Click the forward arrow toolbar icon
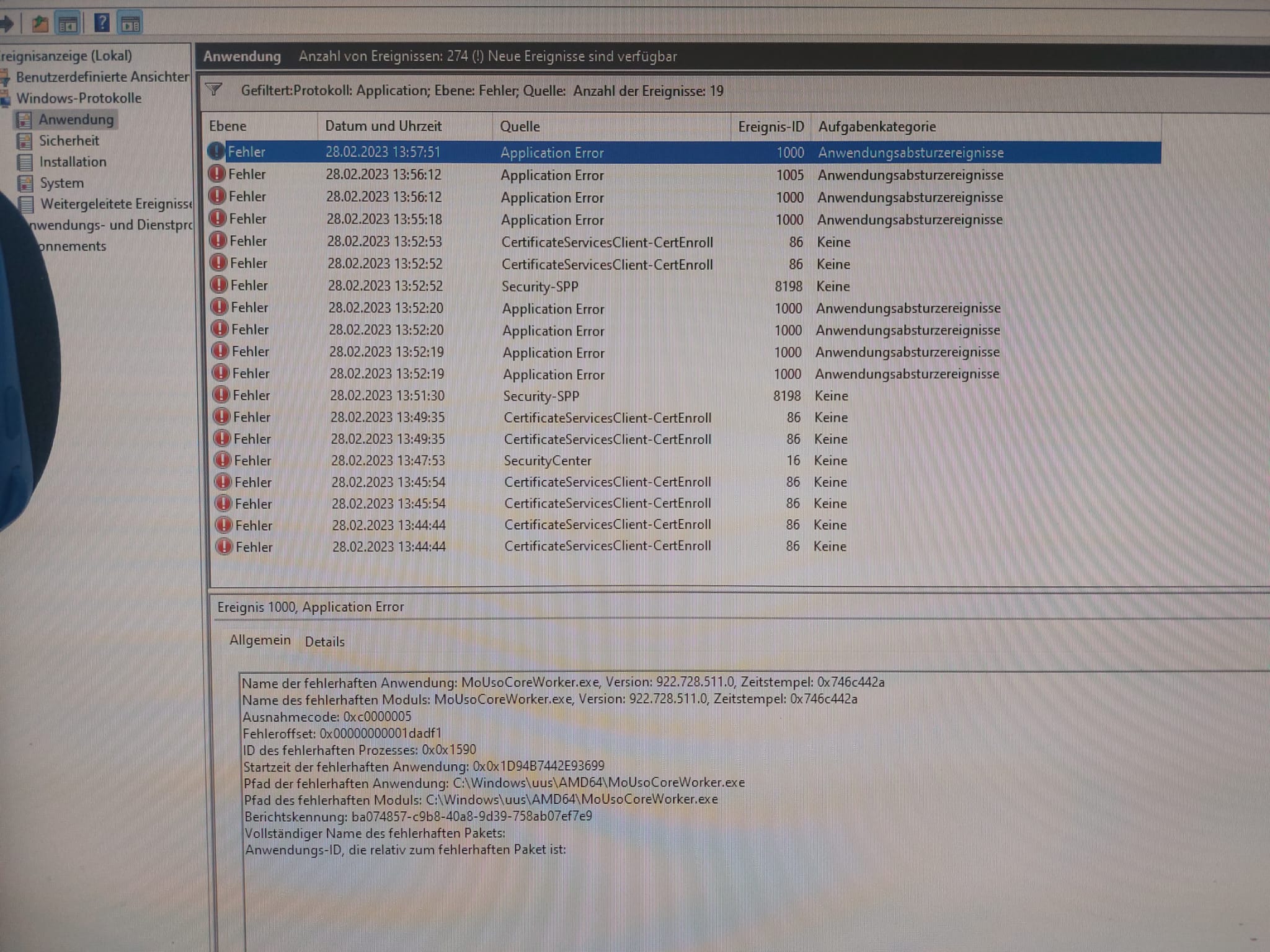 pyautogui.click(x=7, y=24)
